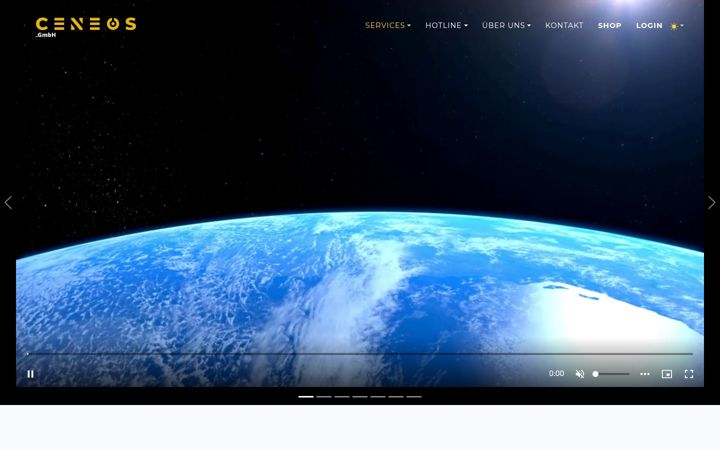Open the Services dropdown menu
Viewport: 720px width, 450px height.
(388, 25)
